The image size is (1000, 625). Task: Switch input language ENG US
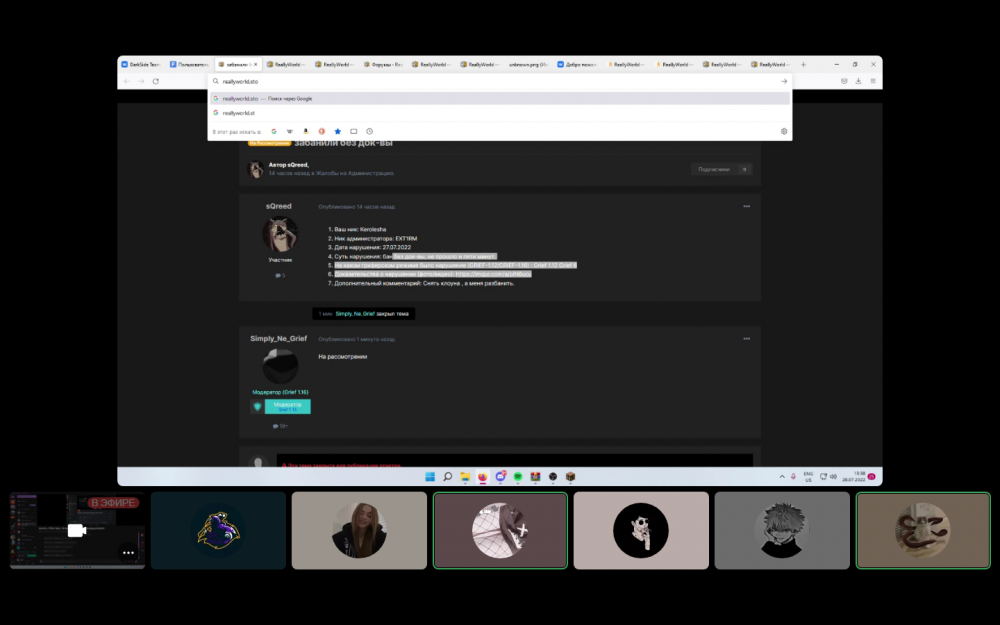pyautogui.click(x=808, y=476)
